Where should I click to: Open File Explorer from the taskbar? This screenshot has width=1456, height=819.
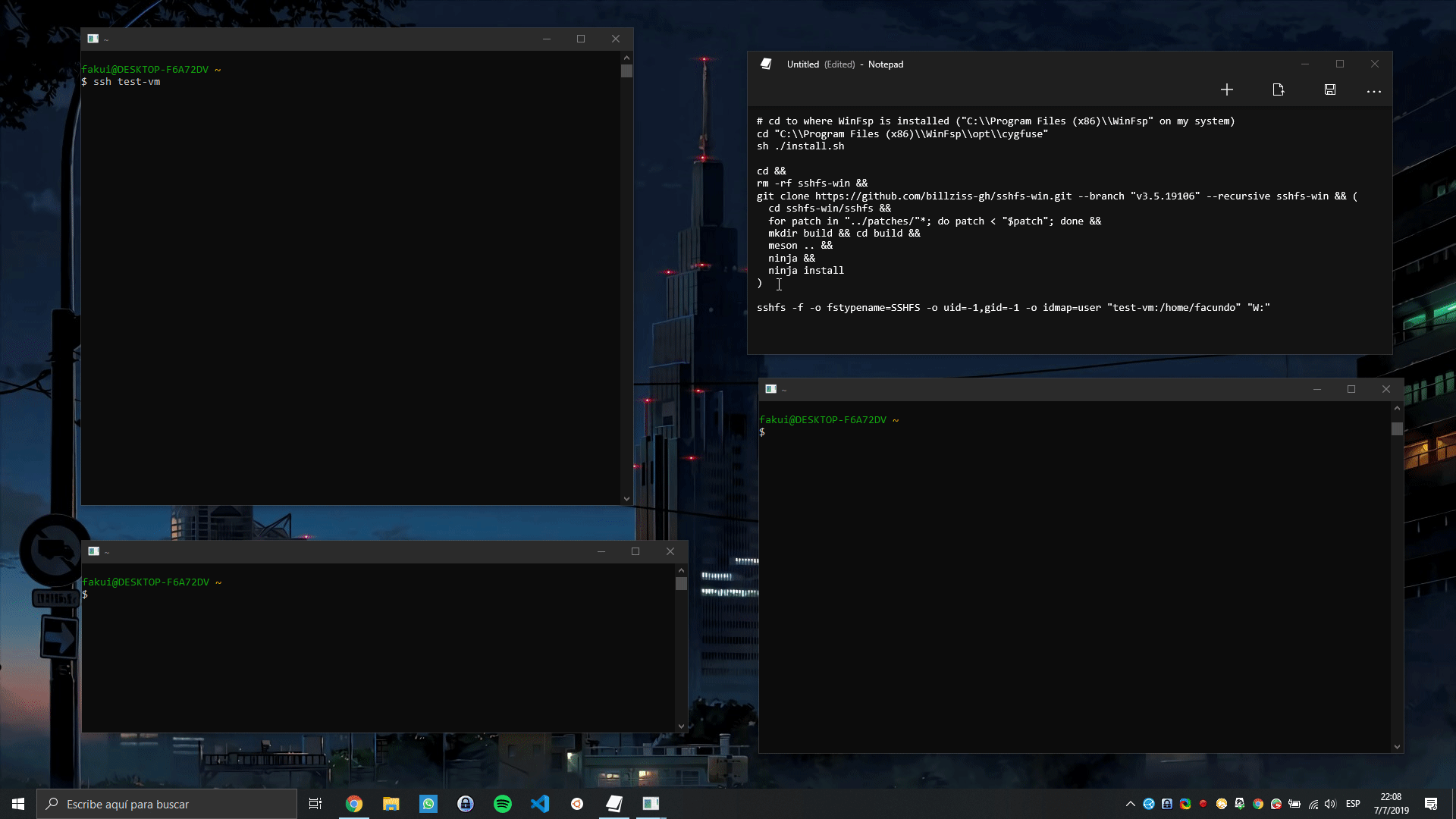[391, 804]
